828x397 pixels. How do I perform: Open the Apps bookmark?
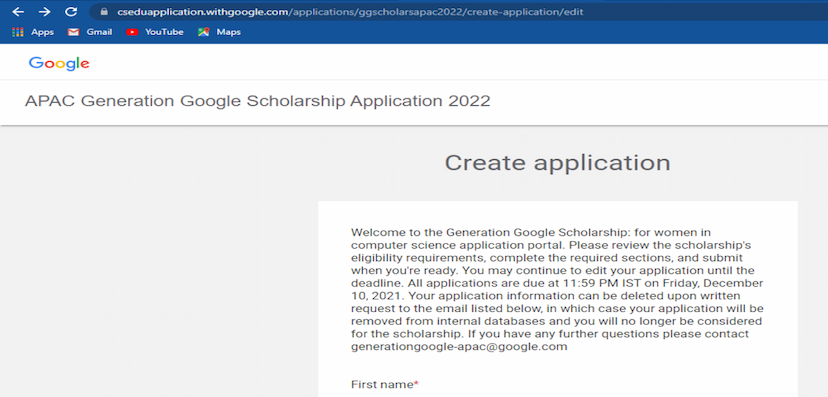point(33,32)
